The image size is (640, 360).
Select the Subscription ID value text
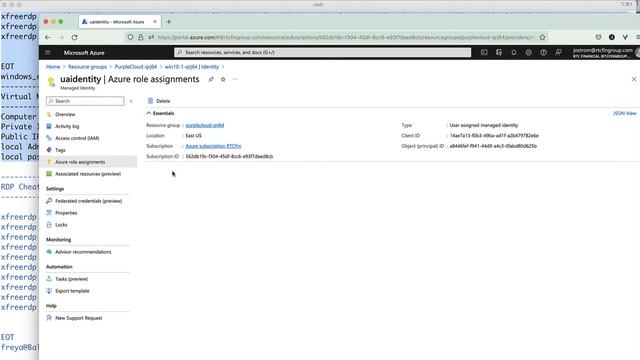pos(229,157)
